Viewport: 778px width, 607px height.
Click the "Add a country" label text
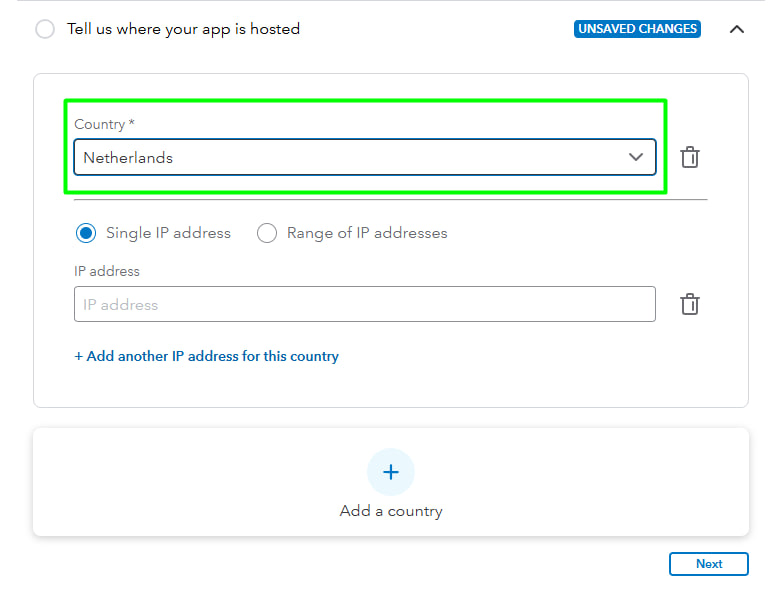click(x=391, y=511)
